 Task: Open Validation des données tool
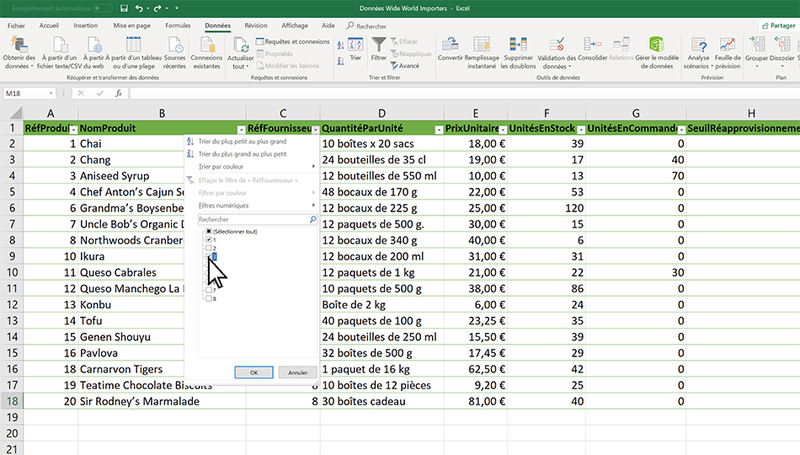coord(557,44)
